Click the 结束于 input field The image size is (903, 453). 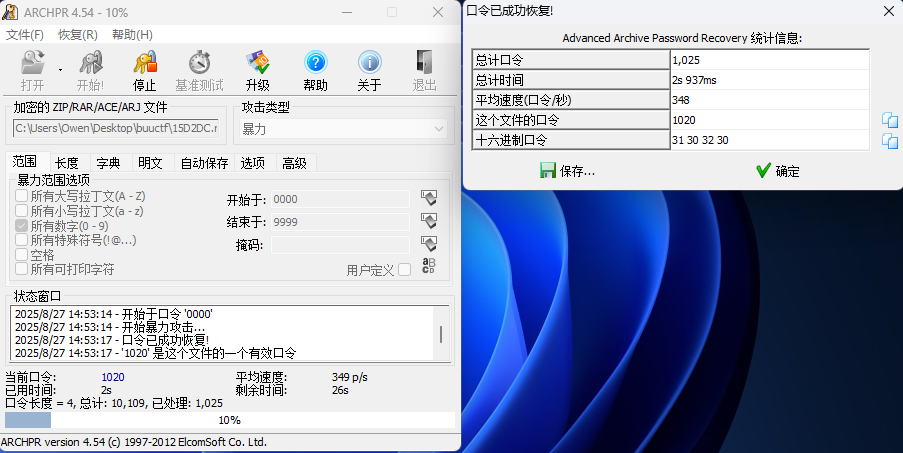tap(340, 222)
